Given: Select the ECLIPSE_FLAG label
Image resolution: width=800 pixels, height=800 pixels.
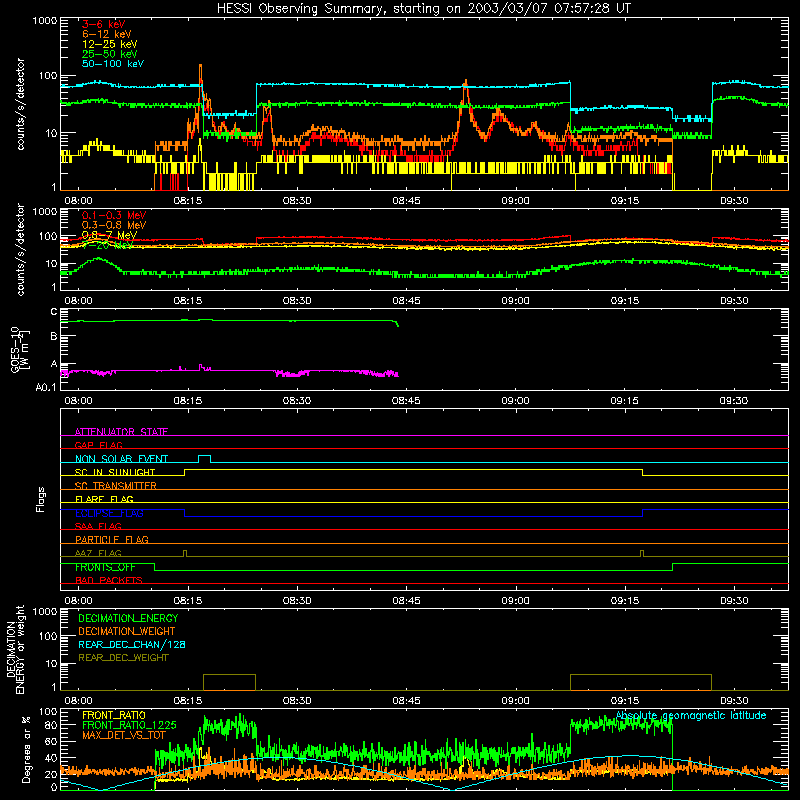Looking at the screenshot, I should click(109, 513).
